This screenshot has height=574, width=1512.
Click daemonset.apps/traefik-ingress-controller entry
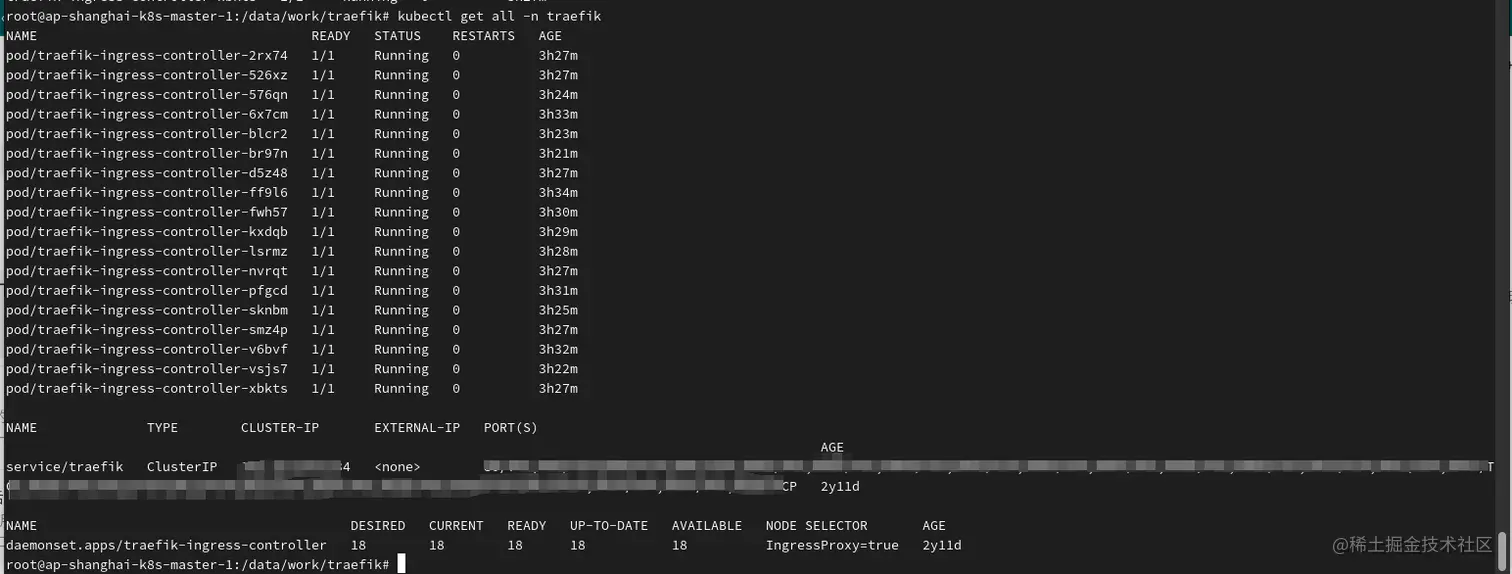click(166, 545)
